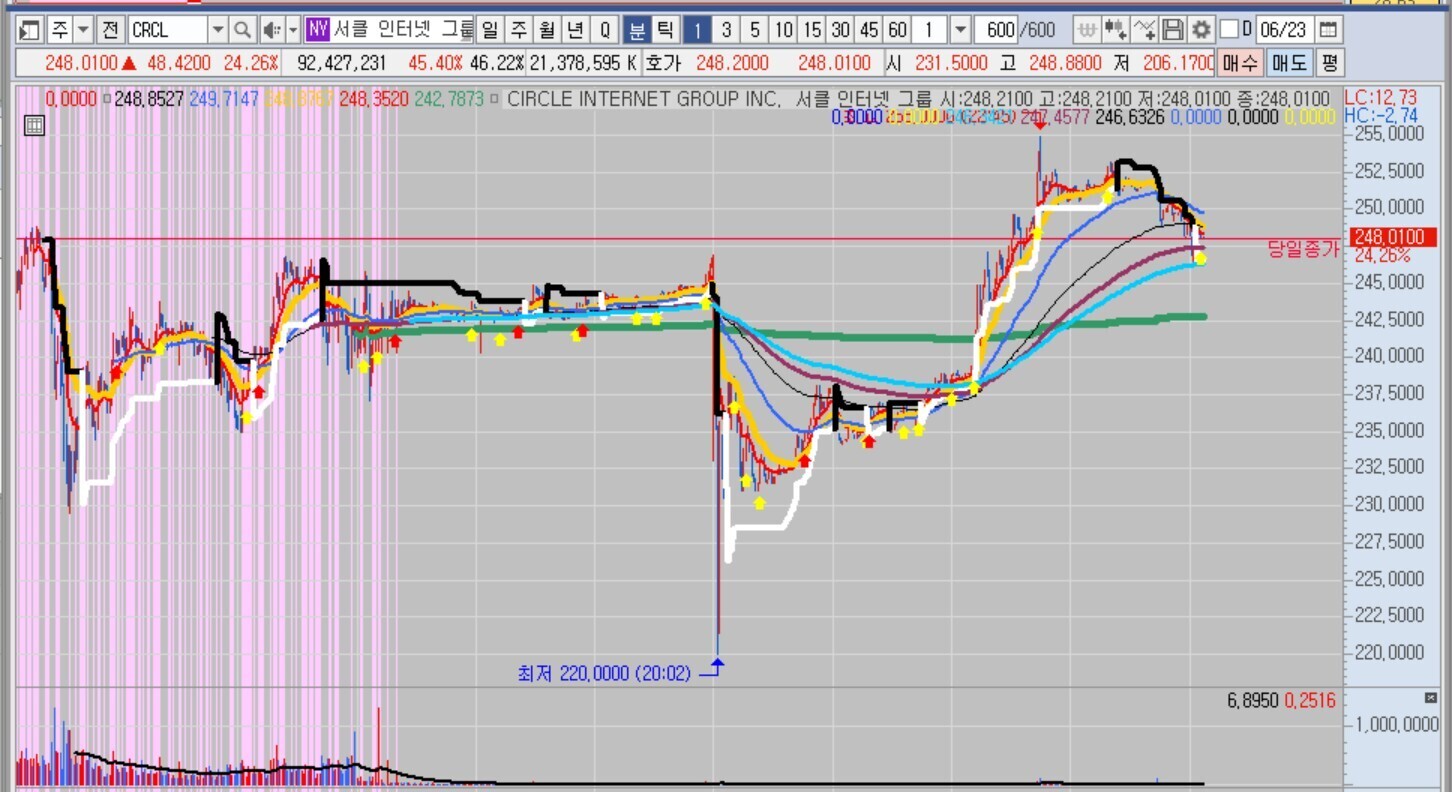Click the 92,427,231 volume figure
The width and height of the screenshot is (1452, 792).
pyautogui.click(x=342, y=63)
